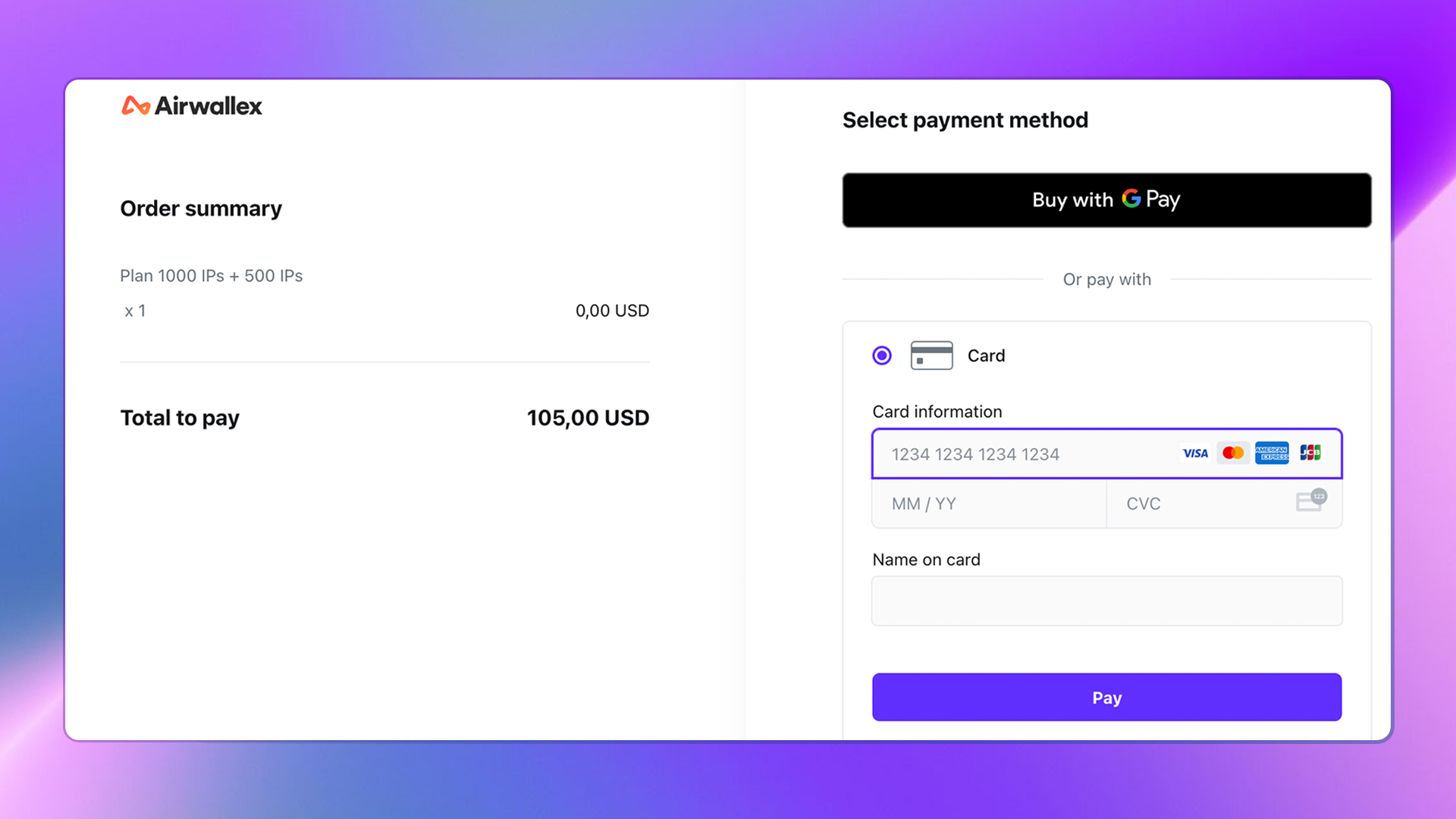The height and width of the screenshot is (819, 1456).
Task: Click the Airwallex wordmark text
Action: pos(209,106)
